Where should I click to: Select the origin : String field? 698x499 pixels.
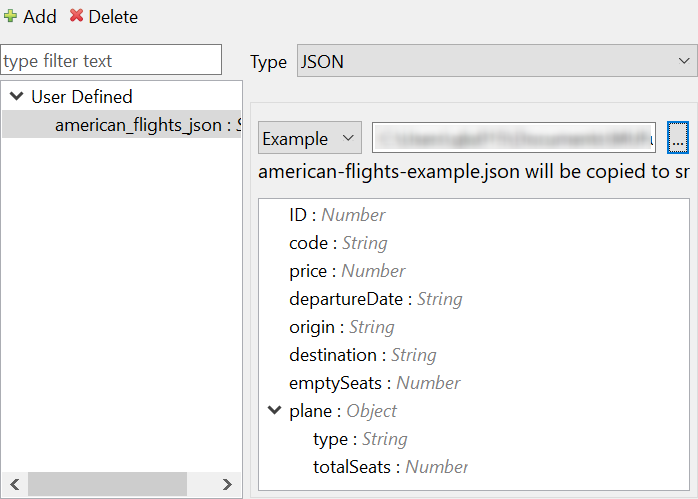342,327
